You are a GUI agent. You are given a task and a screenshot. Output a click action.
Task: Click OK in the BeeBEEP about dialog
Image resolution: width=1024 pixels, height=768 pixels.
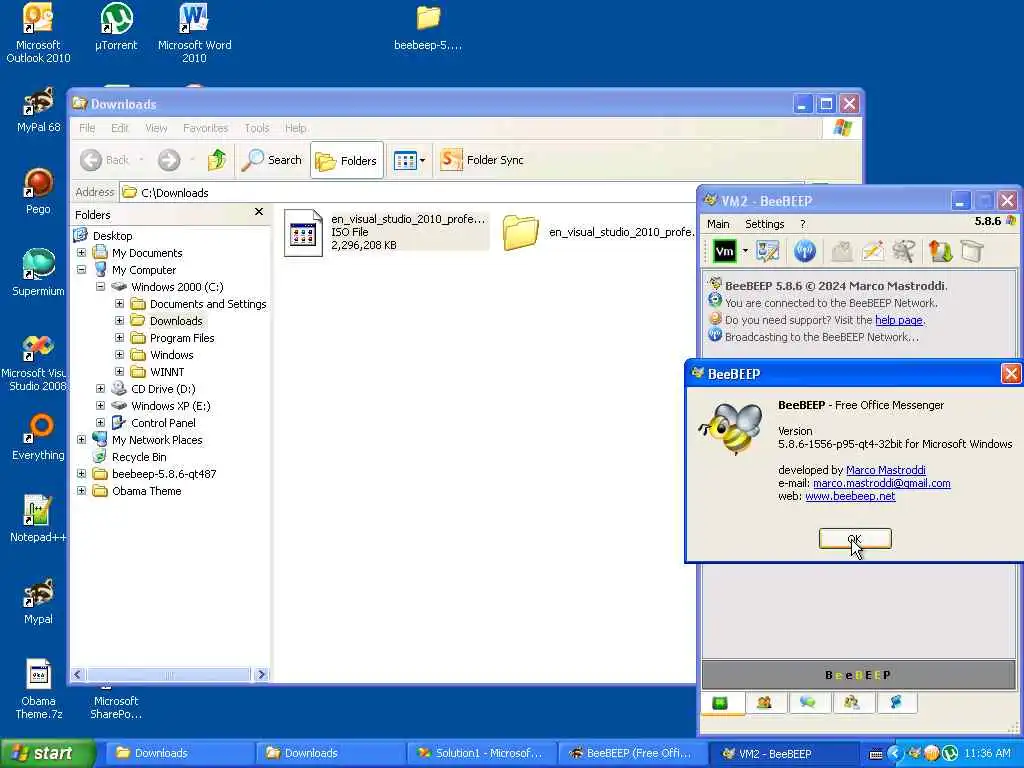(855, 539)
